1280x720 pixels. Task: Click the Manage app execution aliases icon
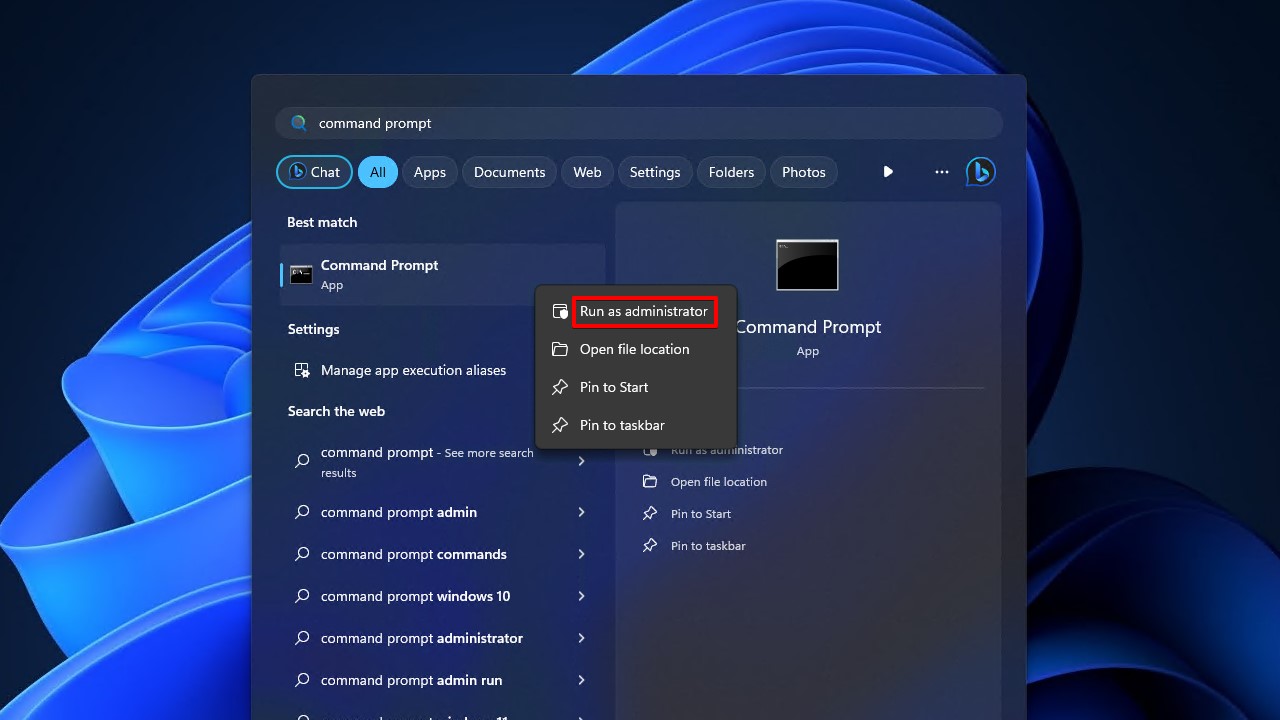click(302, 370)
